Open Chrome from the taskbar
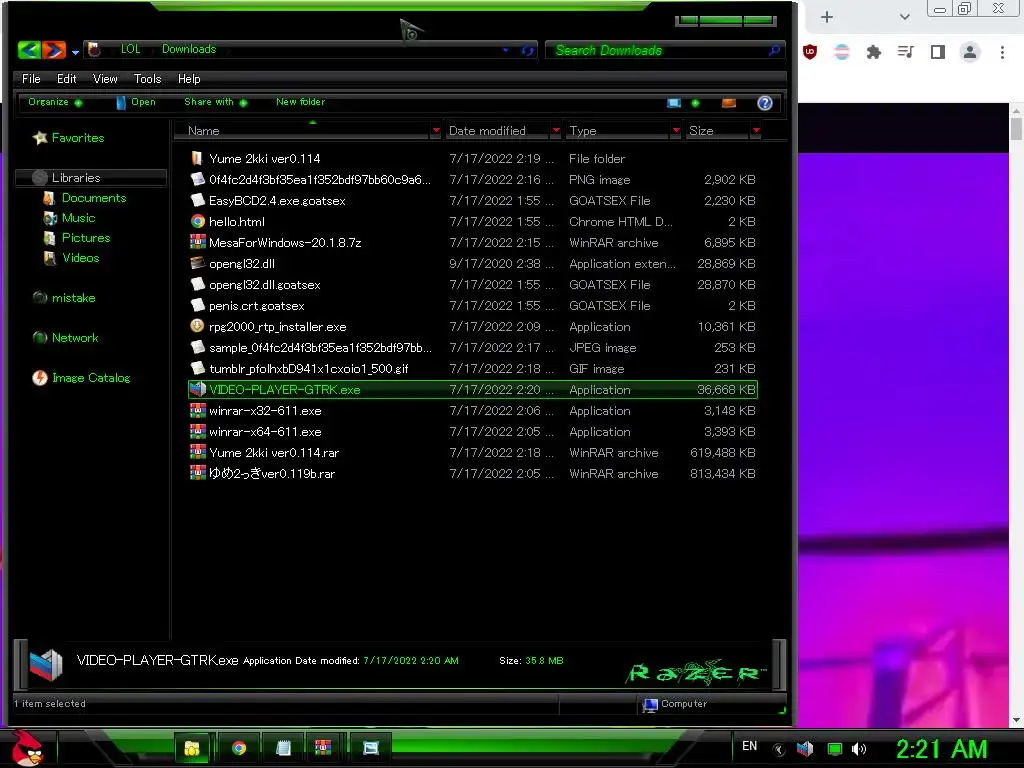The width and height of the screenshot is (1024, 768). pyautogui.click(x=239, y=748)
